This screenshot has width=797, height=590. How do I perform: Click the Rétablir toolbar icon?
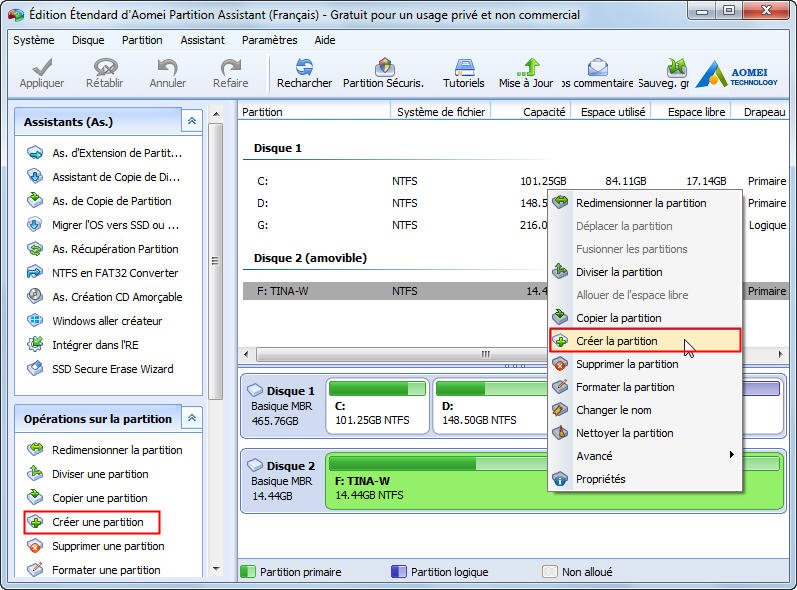105,67
